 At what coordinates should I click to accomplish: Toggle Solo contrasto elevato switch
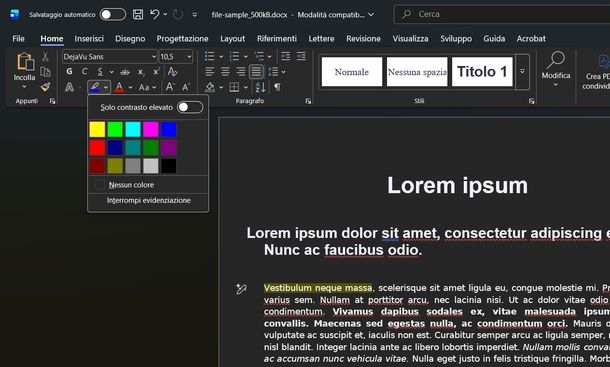click(x=190, y=107)
